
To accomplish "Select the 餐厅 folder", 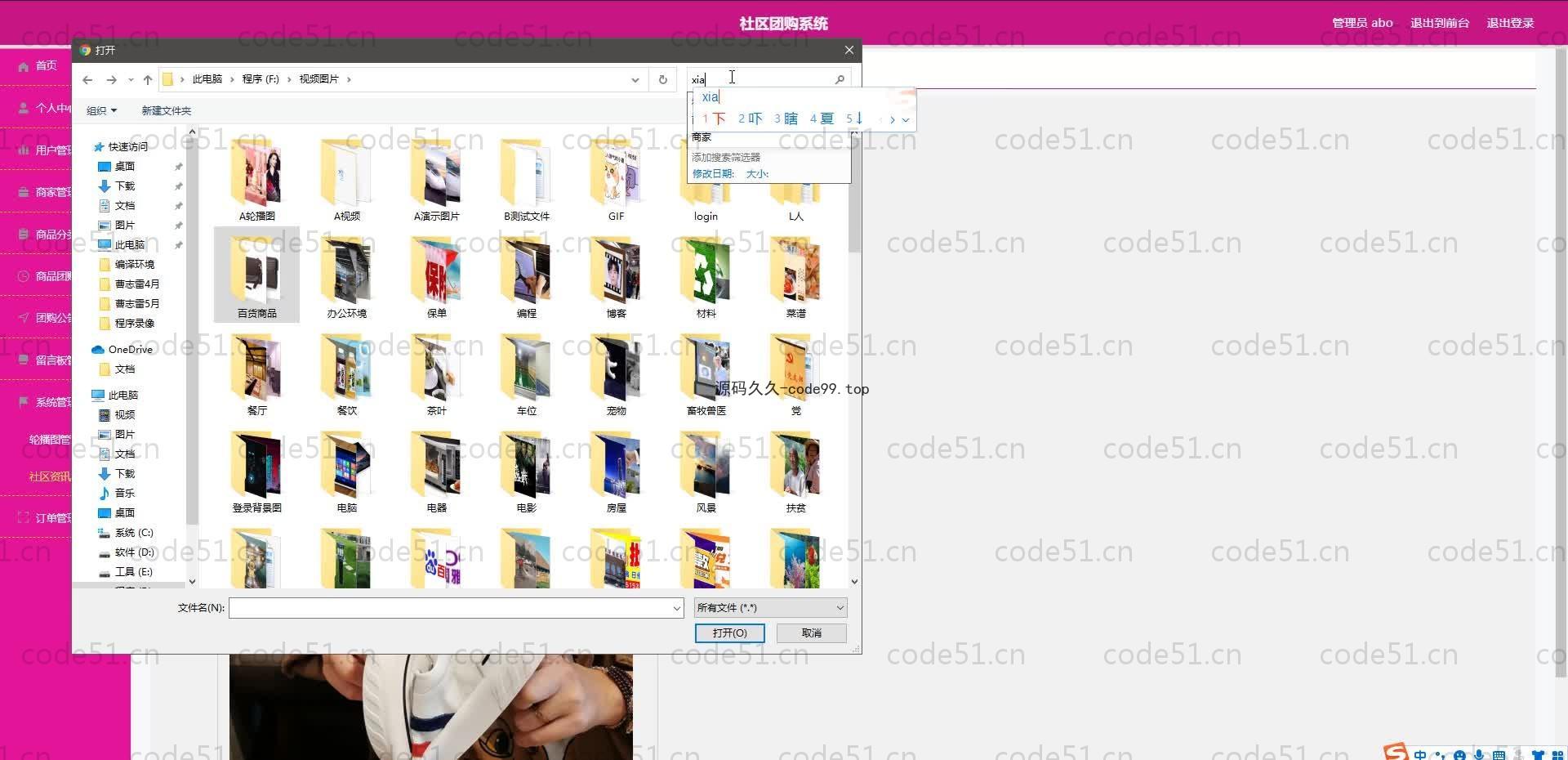I will (256, 373).
